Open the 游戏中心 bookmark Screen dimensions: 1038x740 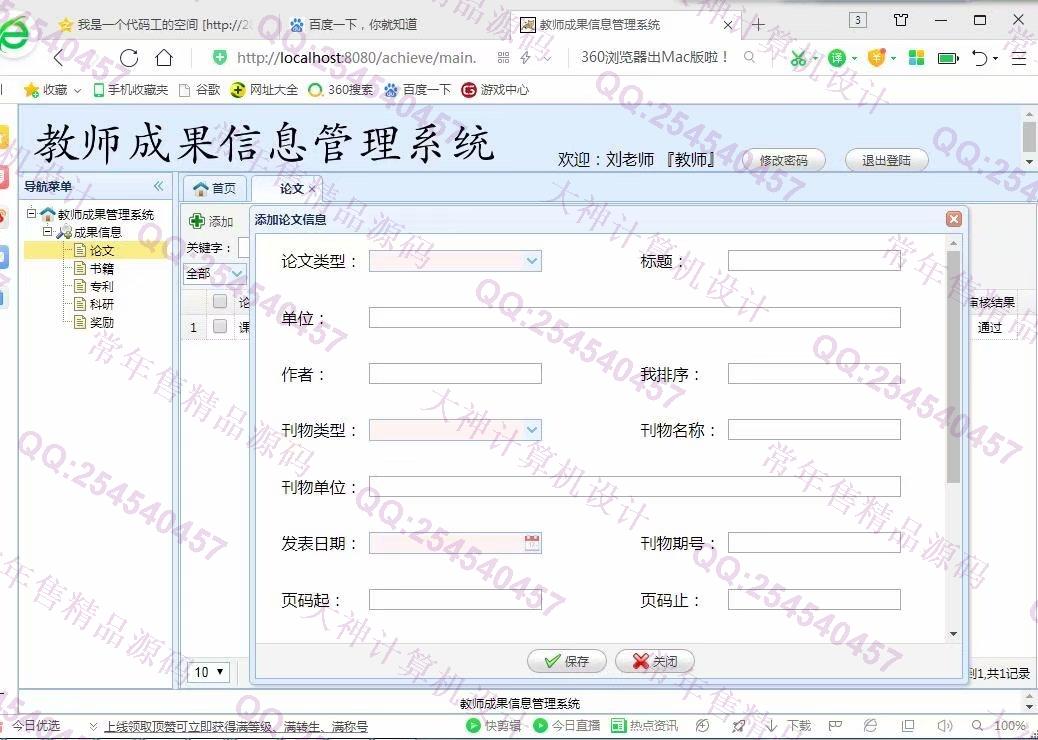point(495,90)
